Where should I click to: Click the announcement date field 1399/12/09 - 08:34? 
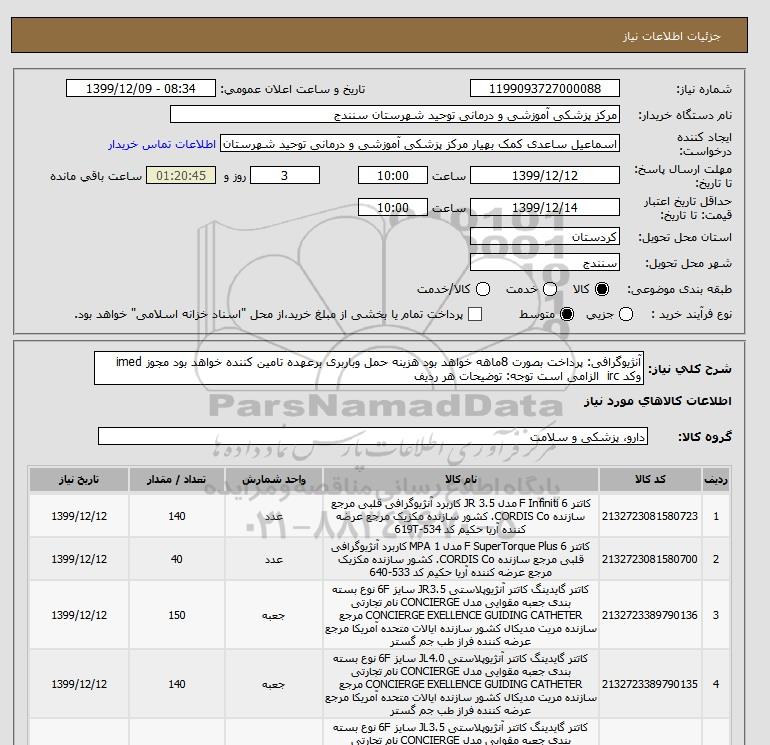pos(140,88)
